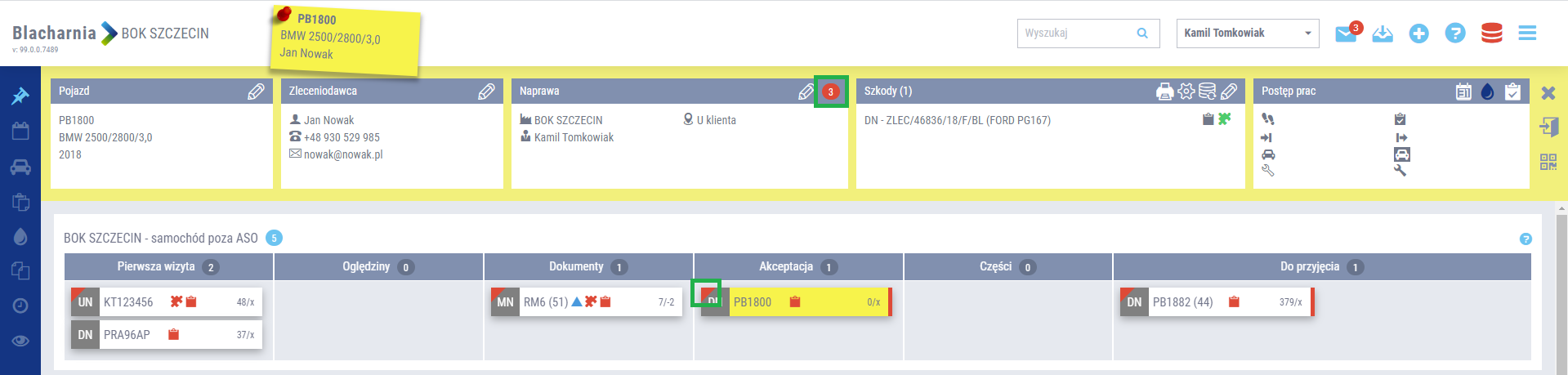Open the car section in sidebar
The width and height of the screenshot is (1568, 375).
tap(20, 167)
